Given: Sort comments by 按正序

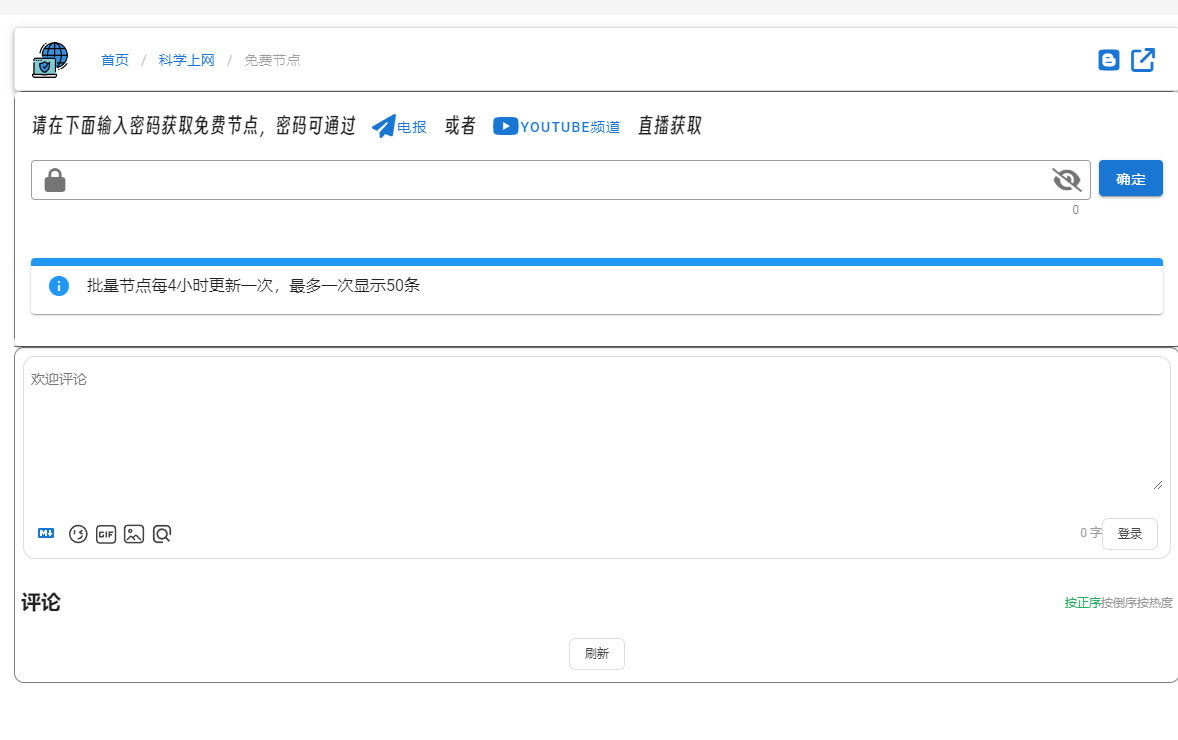Looking at the screenshot, I should [1082, 603].
